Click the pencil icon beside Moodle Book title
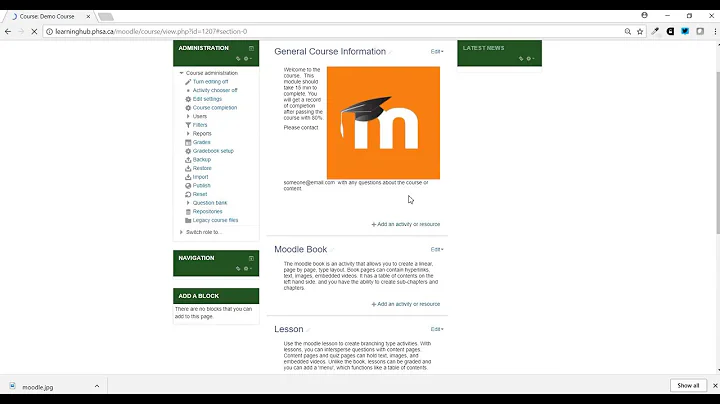 click(332, 250)
